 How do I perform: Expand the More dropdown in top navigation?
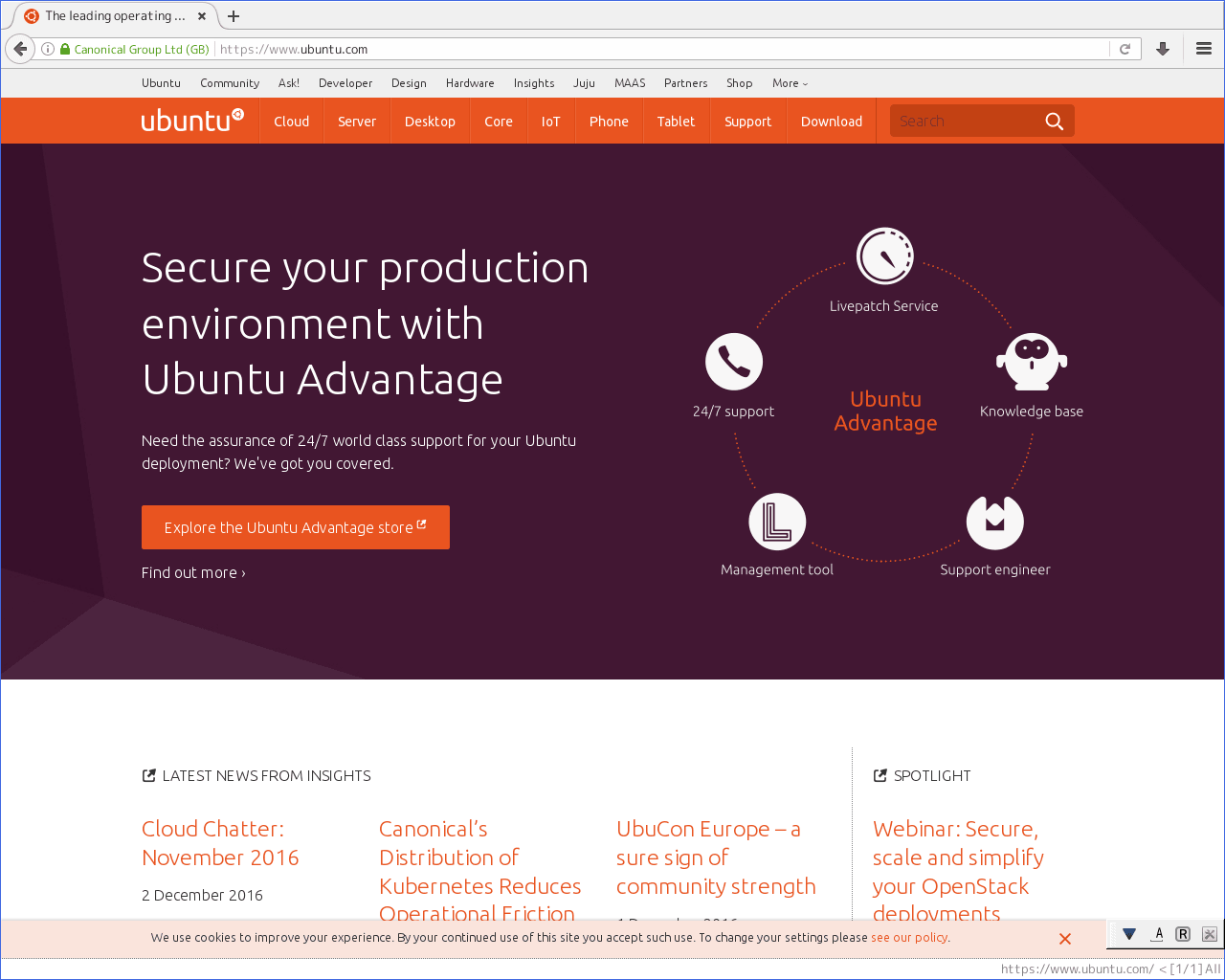[x=790, y=83]
